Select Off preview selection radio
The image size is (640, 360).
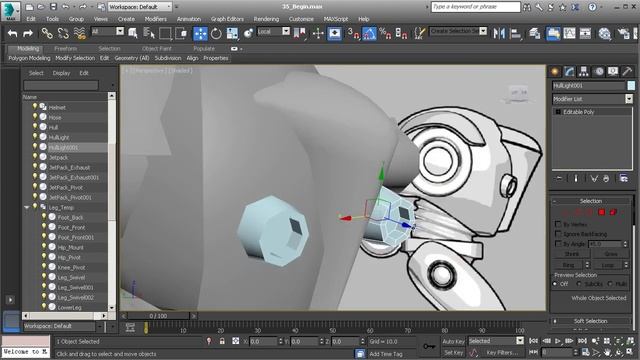555,284
